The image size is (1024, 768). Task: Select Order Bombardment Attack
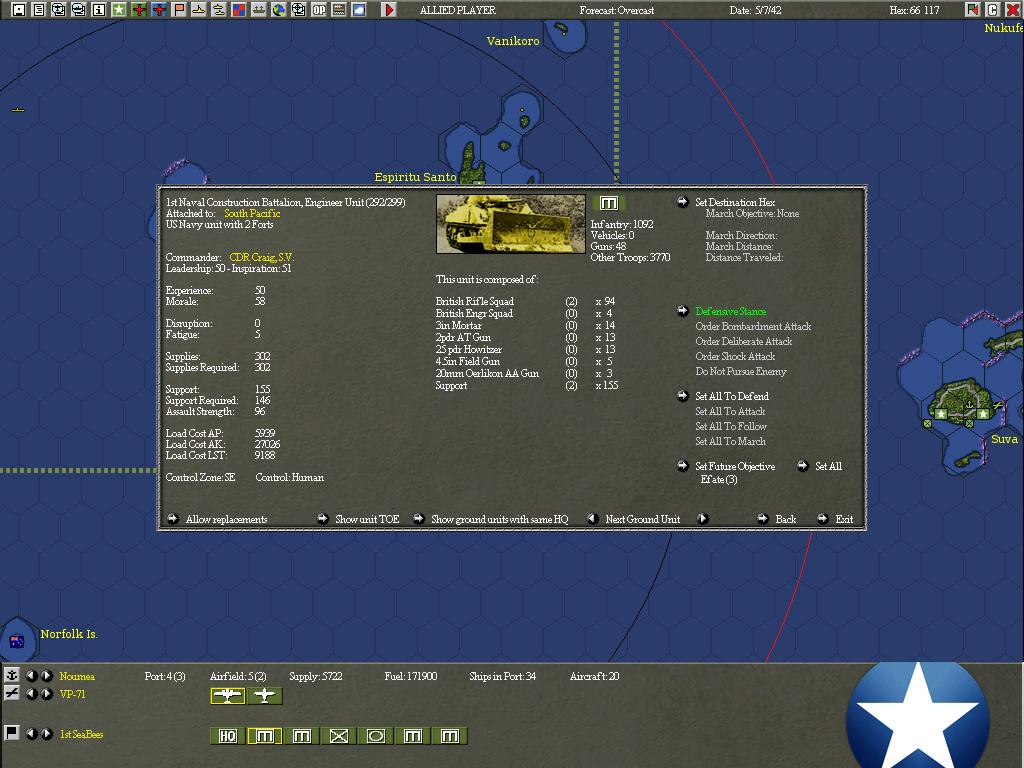tap(753, 327)
